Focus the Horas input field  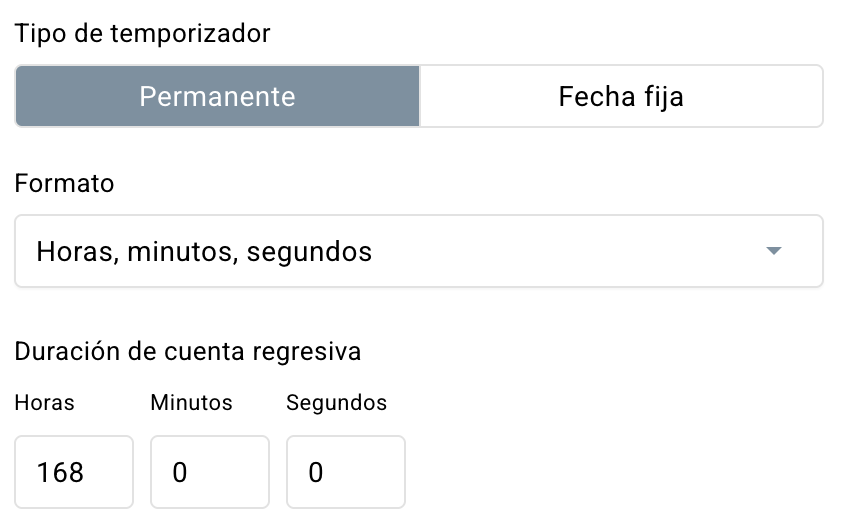74,472
